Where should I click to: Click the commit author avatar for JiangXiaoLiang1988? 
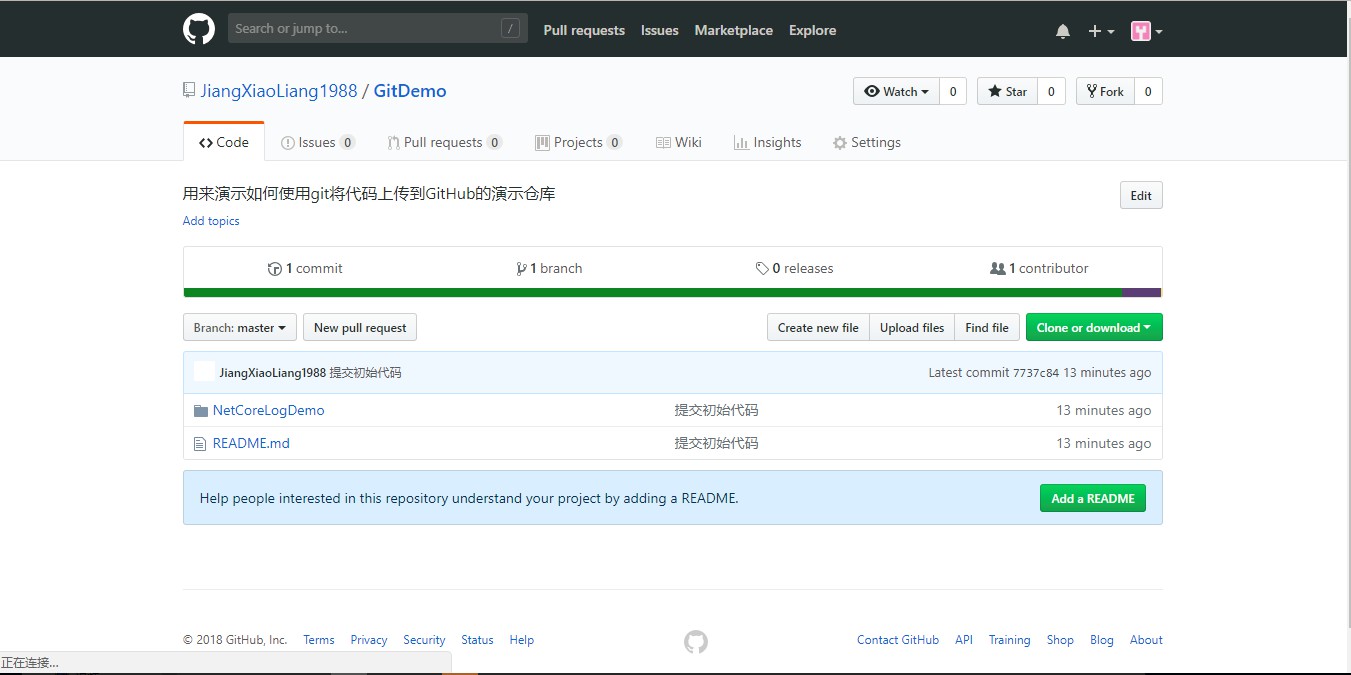[x=204, y=372]
